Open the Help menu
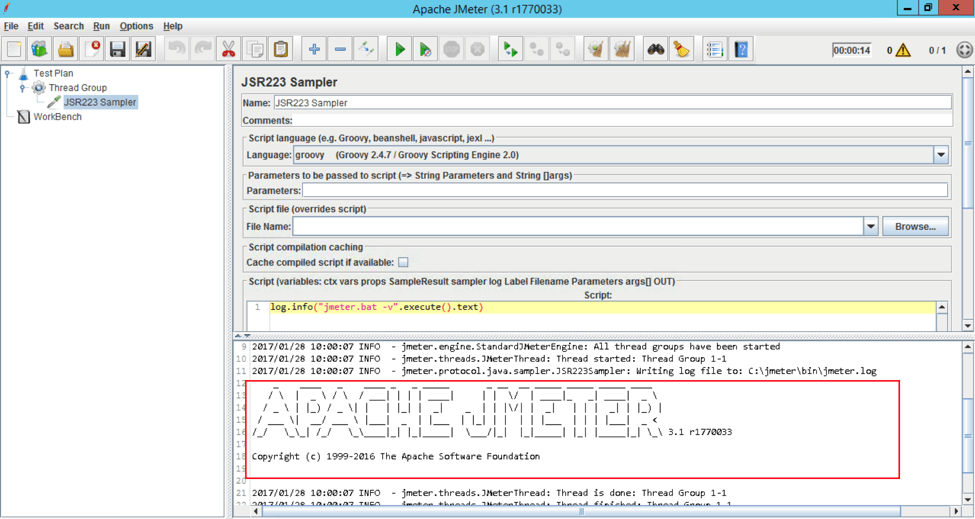 [173, 26]
